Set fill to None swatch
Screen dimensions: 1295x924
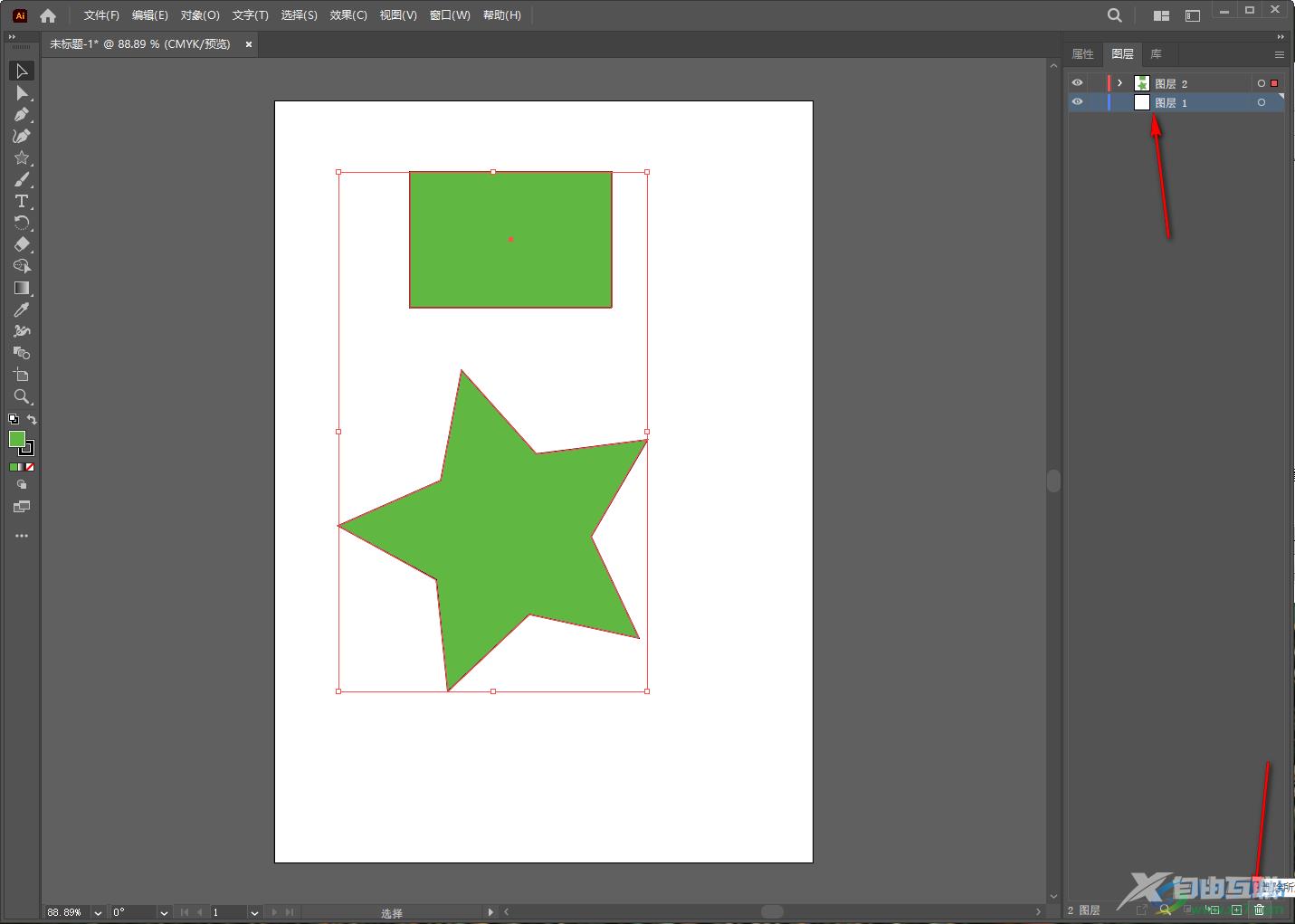click(x=30, y=467)
